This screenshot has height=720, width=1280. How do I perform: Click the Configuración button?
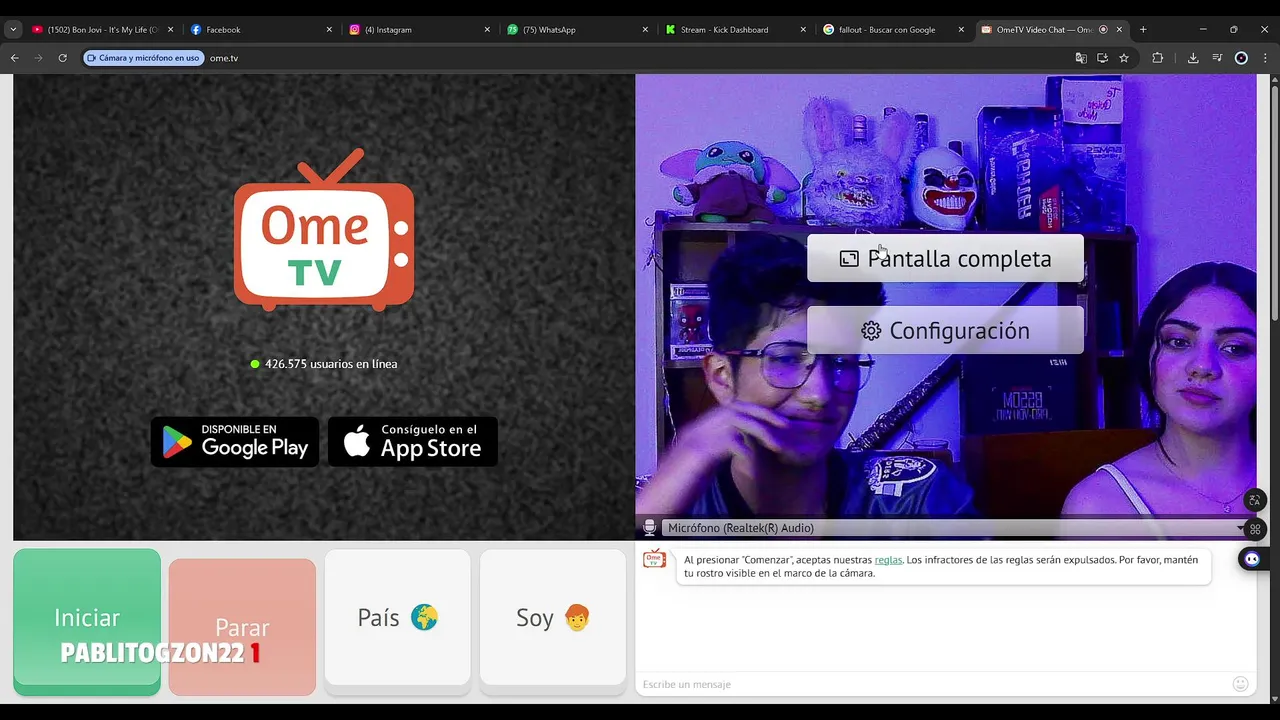945,331
